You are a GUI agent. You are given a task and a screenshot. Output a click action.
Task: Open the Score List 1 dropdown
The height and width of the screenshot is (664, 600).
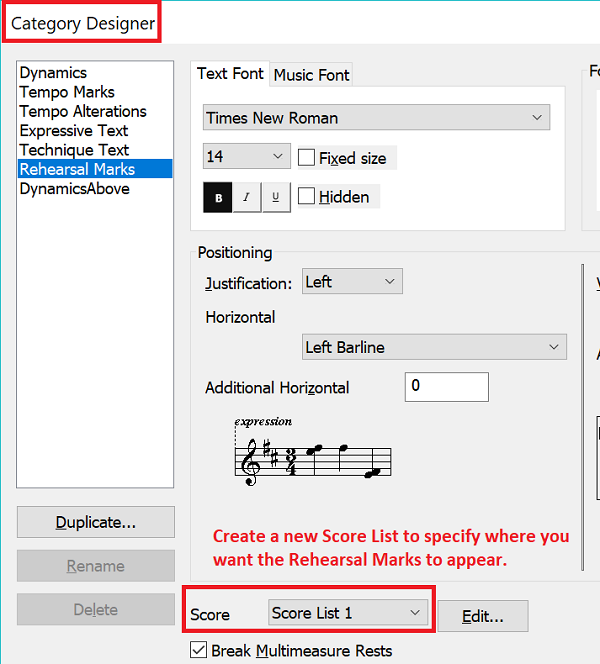pyautogui.click(x=348, y=613)
